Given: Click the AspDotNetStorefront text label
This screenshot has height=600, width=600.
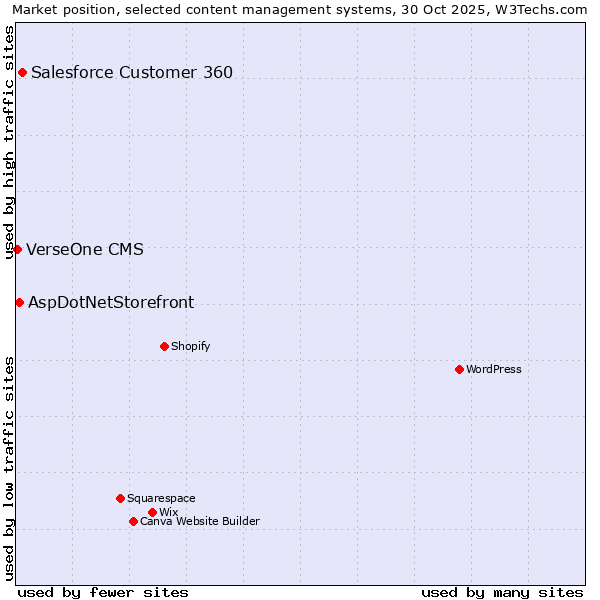Looking at the screenshot, I should tap(111, 302).
